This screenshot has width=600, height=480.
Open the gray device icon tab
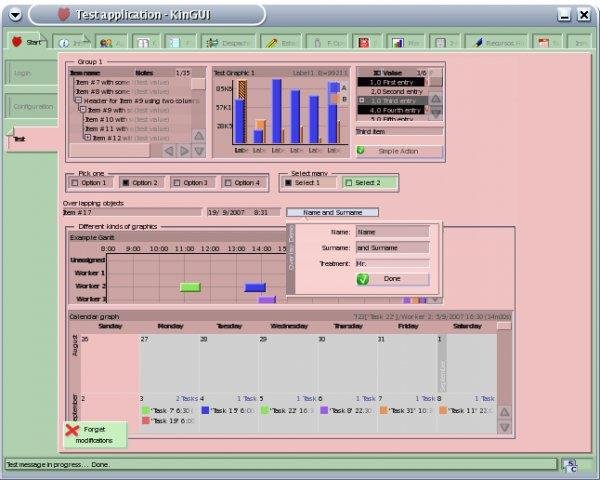[445, 42]
